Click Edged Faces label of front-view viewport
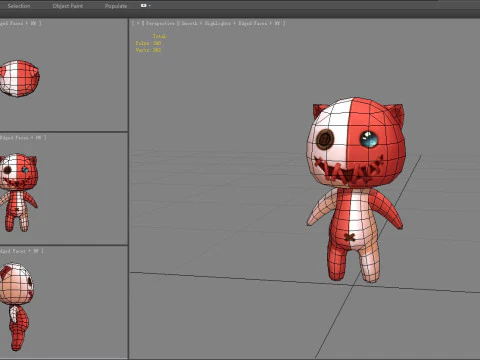The image size is (480, 360). pyautogui.click(x=14, y=137)
